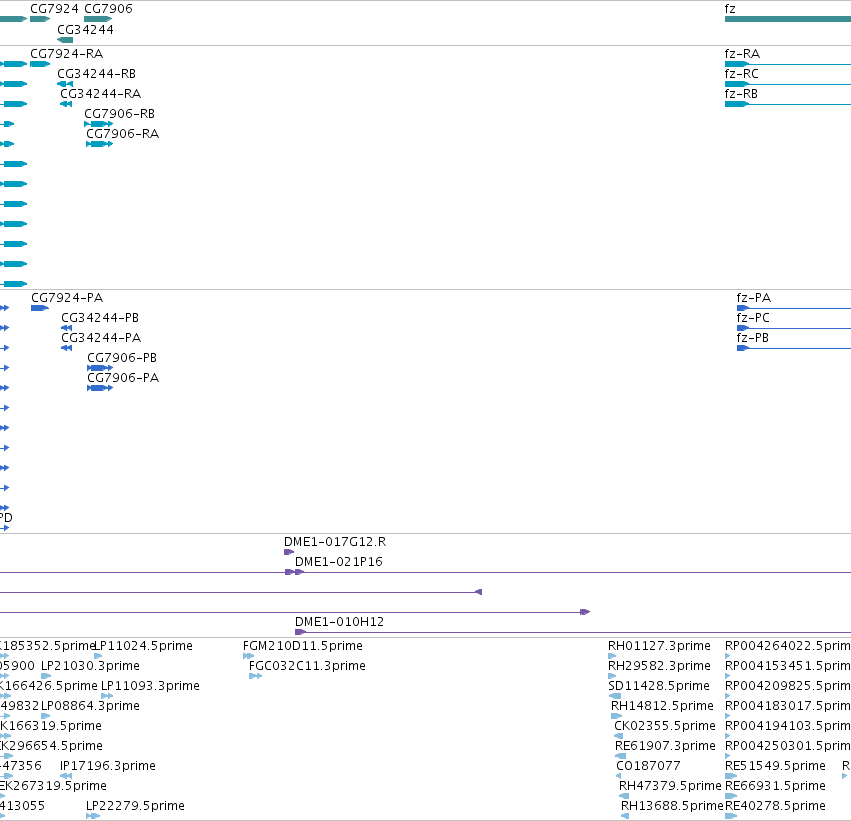Open EST LP21030.3prime

[90, 666]
